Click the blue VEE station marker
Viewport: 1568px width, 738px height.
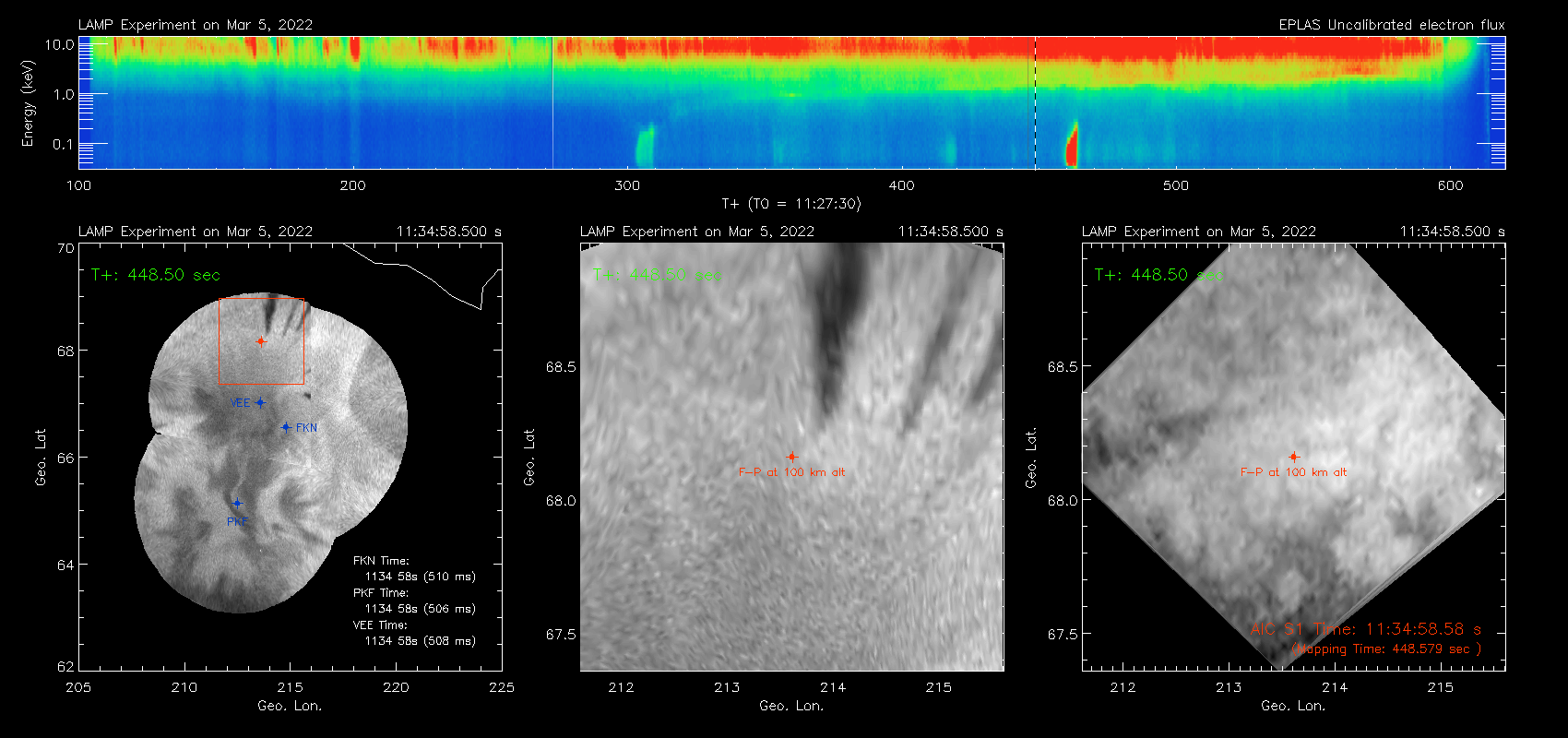[260, 402]
